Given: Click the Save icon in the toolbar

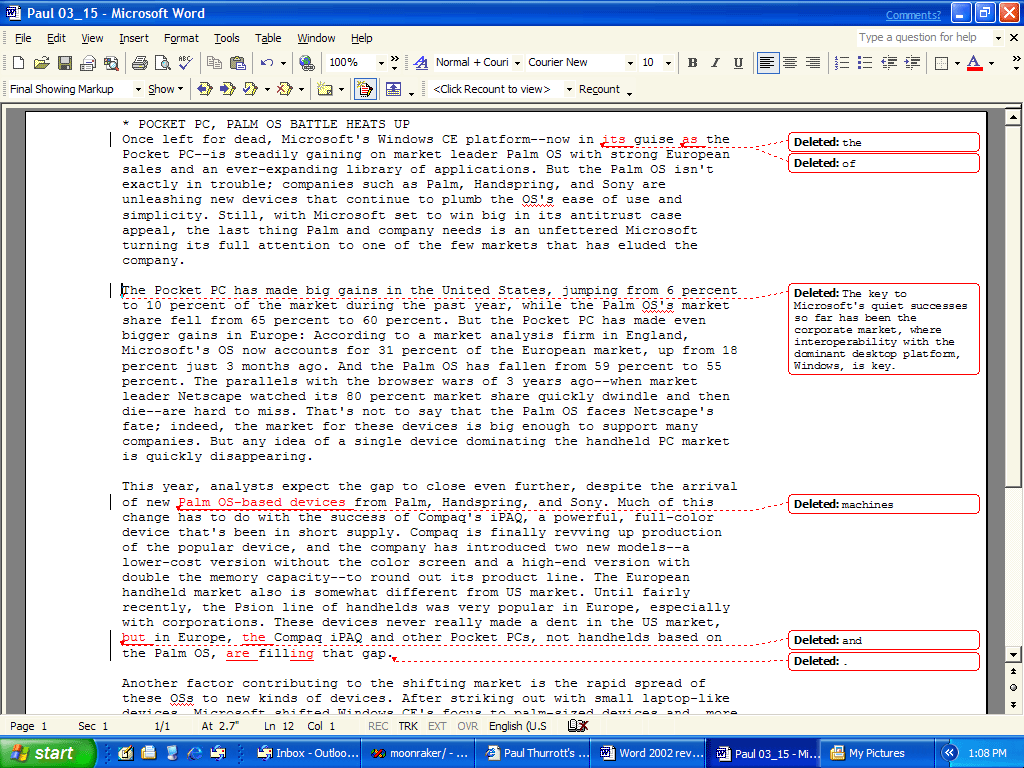Looking at the screenshot, I should coord(64,63).
